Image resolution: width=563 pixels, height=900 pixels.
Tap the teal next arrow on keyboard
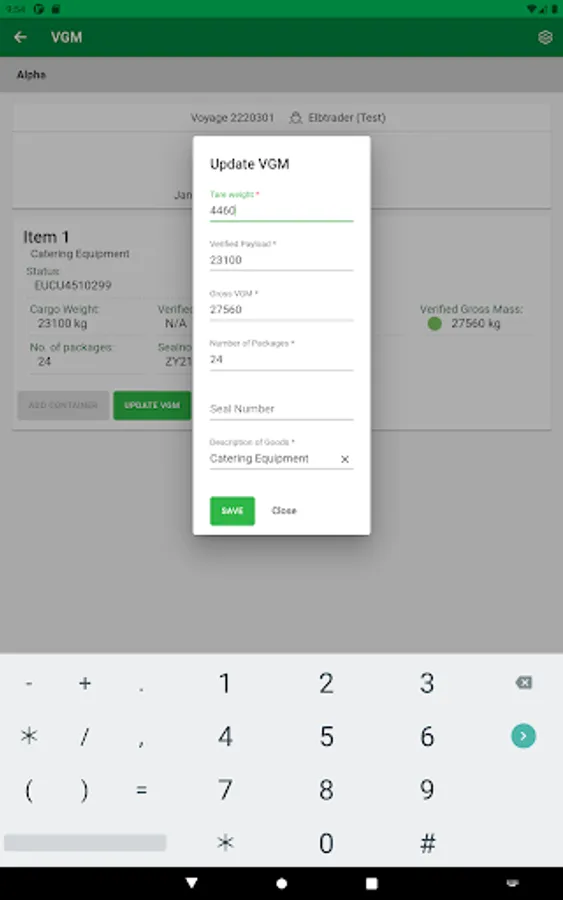(523, 736)
